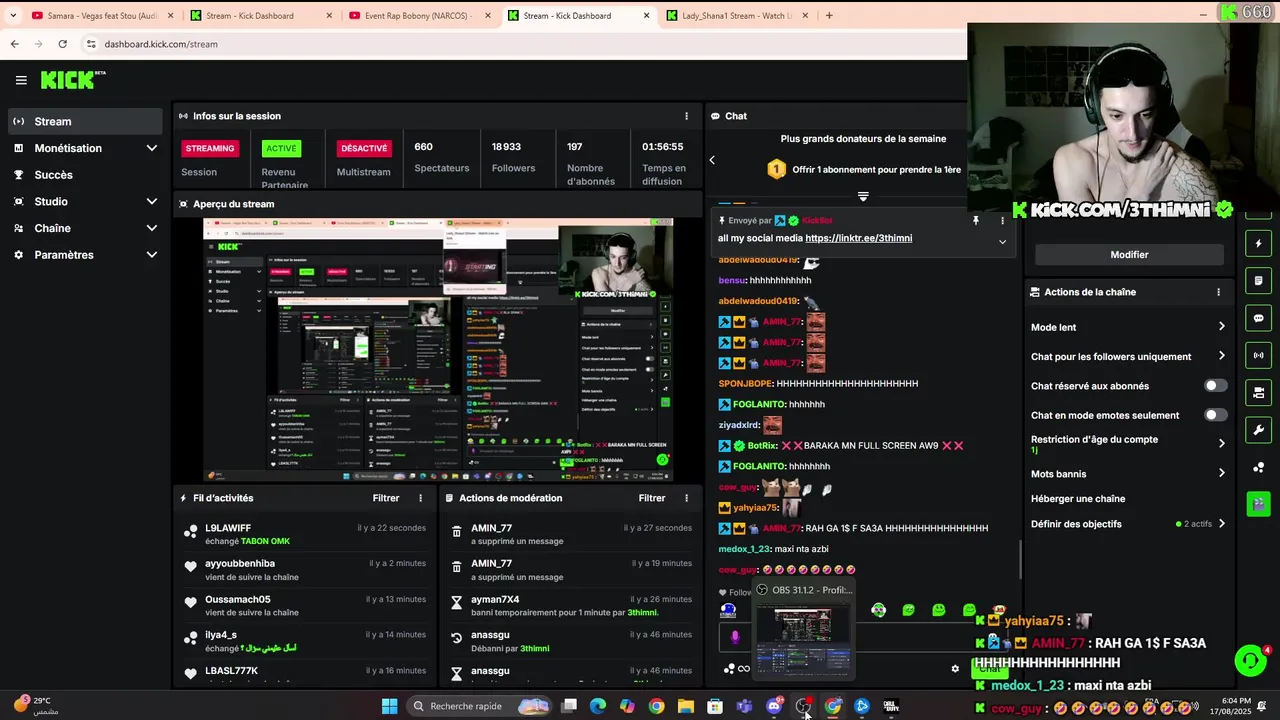This screenshot has width=1280, height=720.
Task: Open the Windows Start menu
Action: (389, 706)
